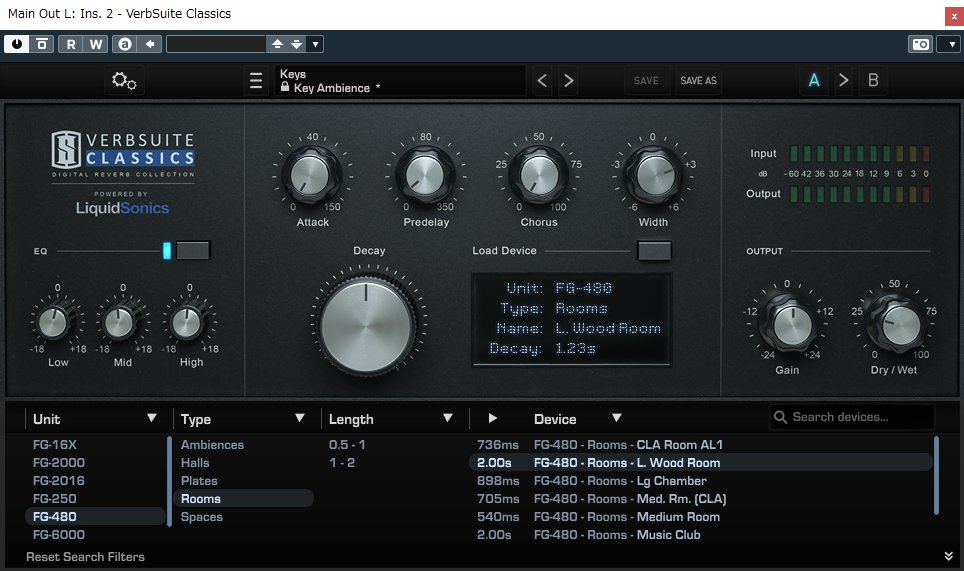Filter by Rooms type
This screenshot has height=571, width=964.
244,498
